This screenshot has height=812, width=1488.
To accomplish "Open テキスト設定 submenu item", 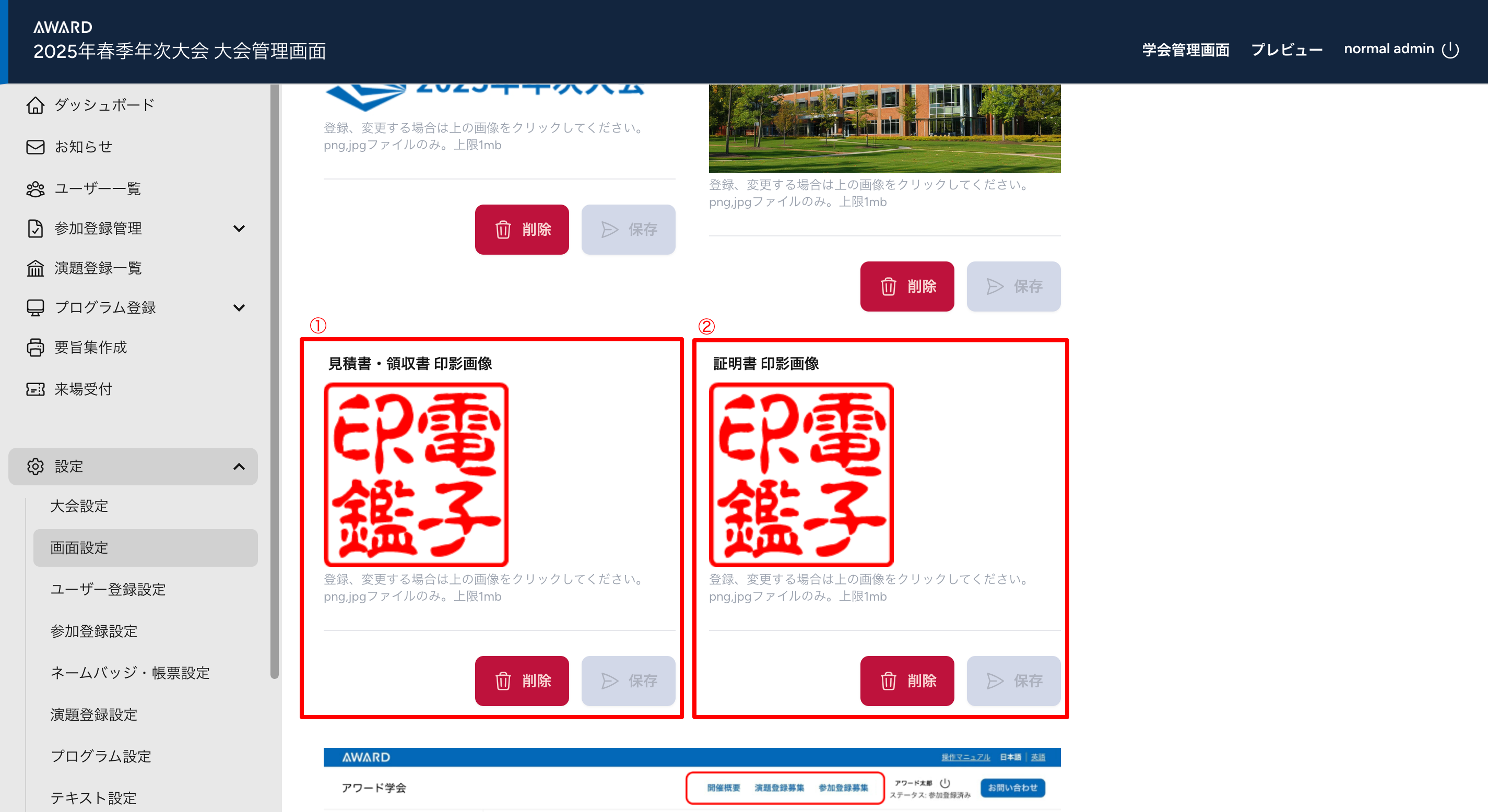I will click(x=93, y=797).
